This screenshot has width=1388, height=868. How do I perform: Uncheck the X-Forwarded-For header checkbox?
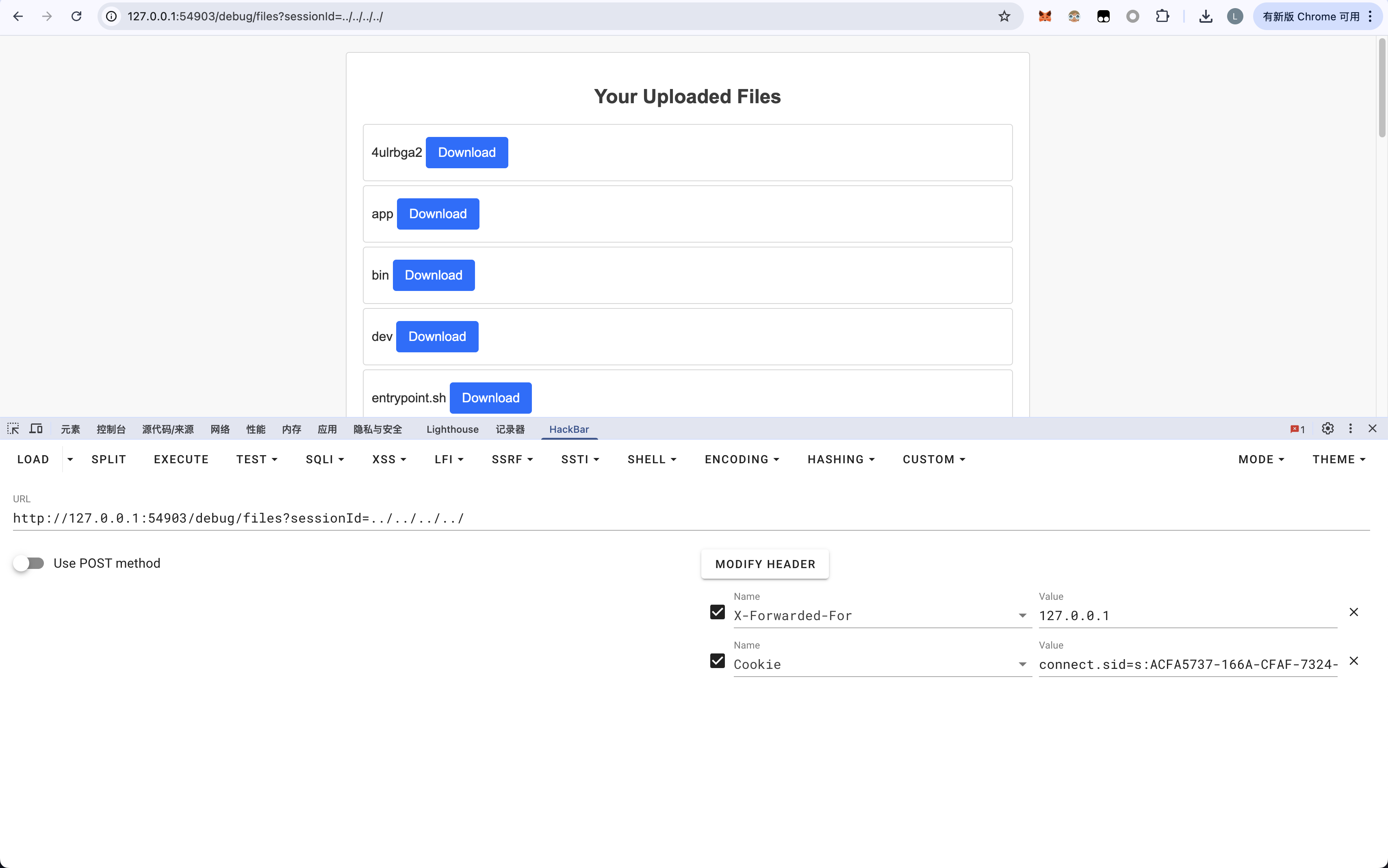pos(717,612)
